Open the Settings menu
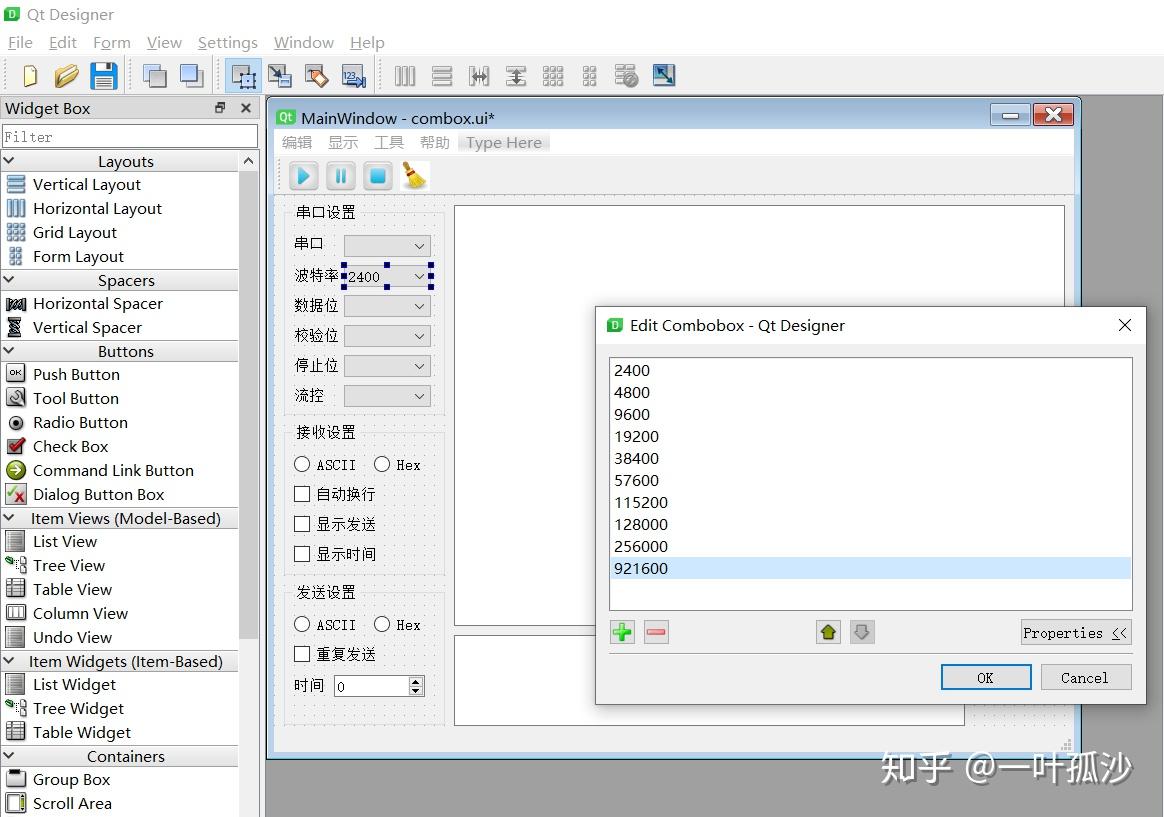 click(x=227, y=42)
